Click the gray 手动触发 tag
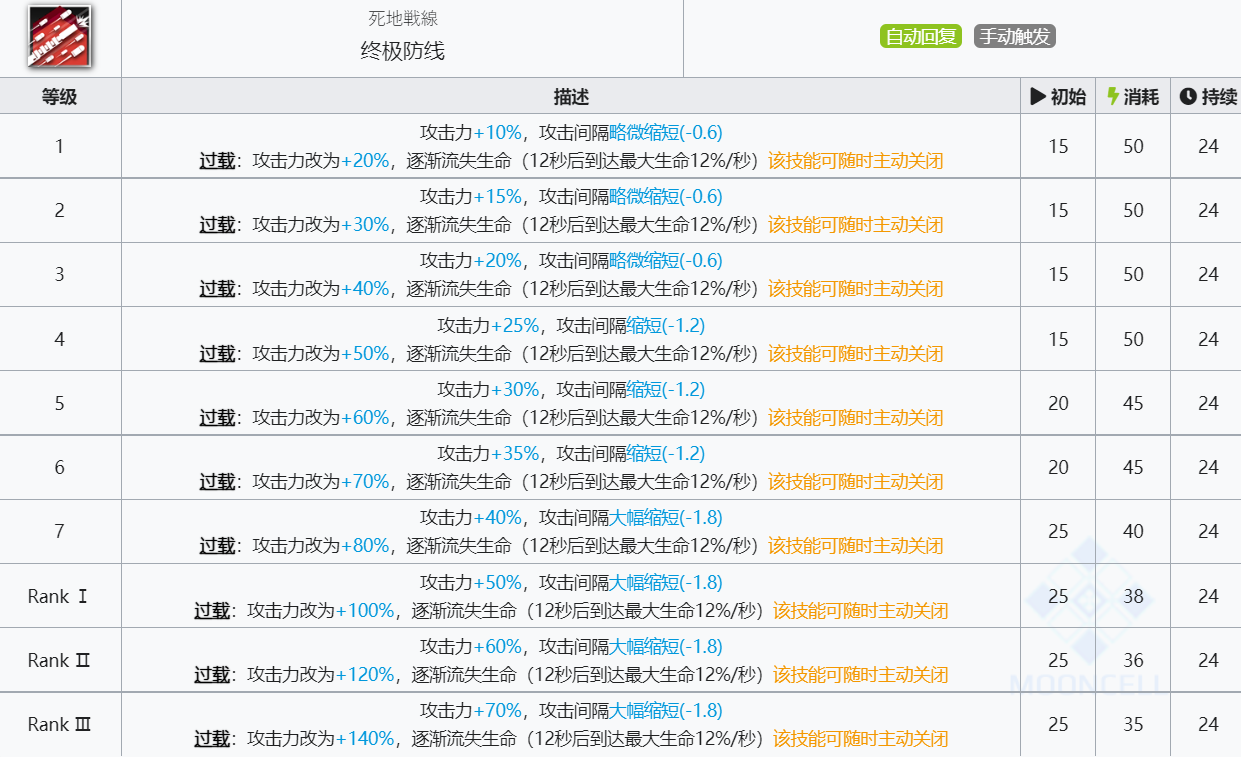 [x=1015, y=37]
